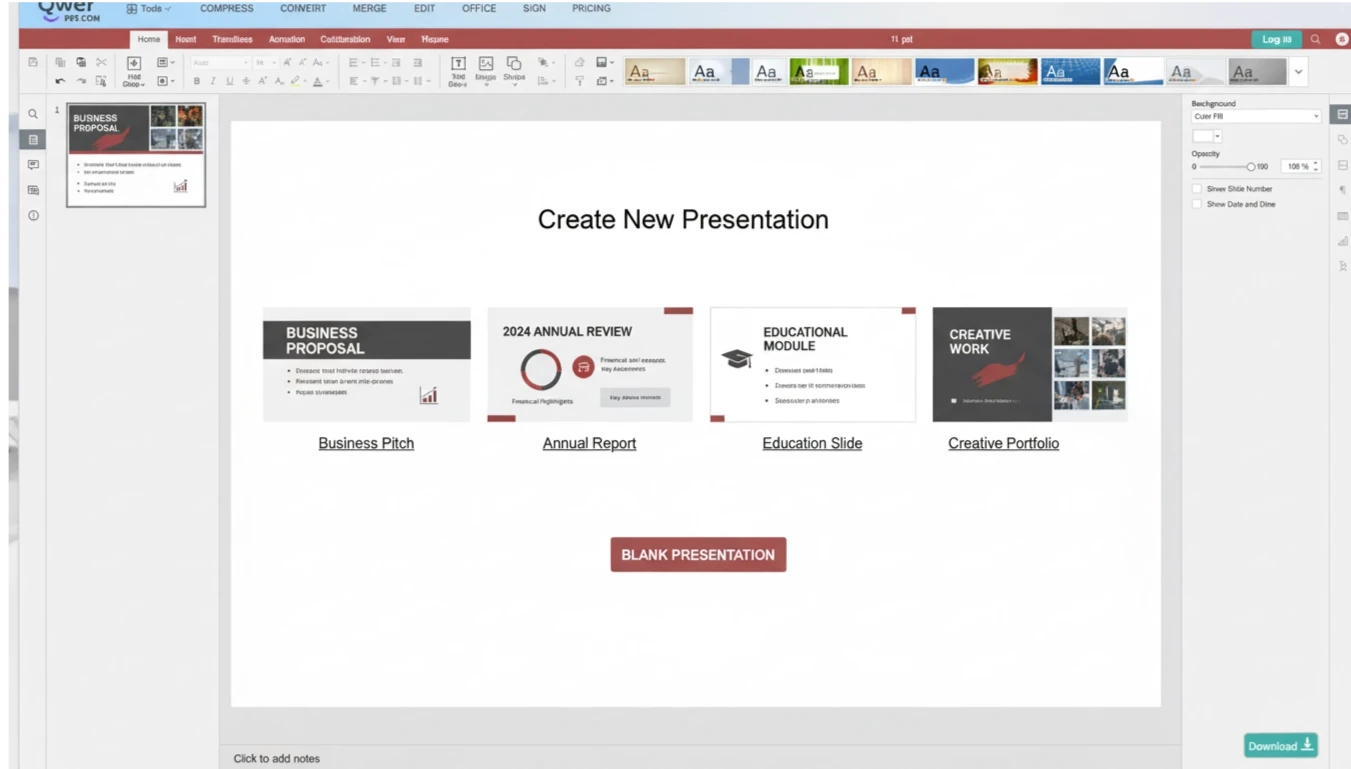Viewport: 1351px width, 769px height.
Task: Toggle underline formatting icon
Action: [229, 81]
